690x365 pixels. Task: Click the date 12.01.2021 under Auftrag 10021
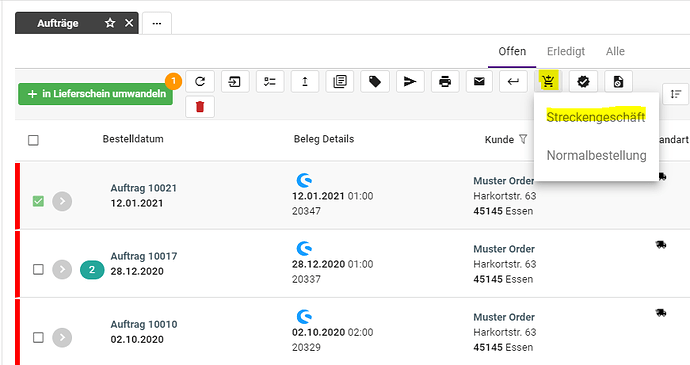click(137, 203)
